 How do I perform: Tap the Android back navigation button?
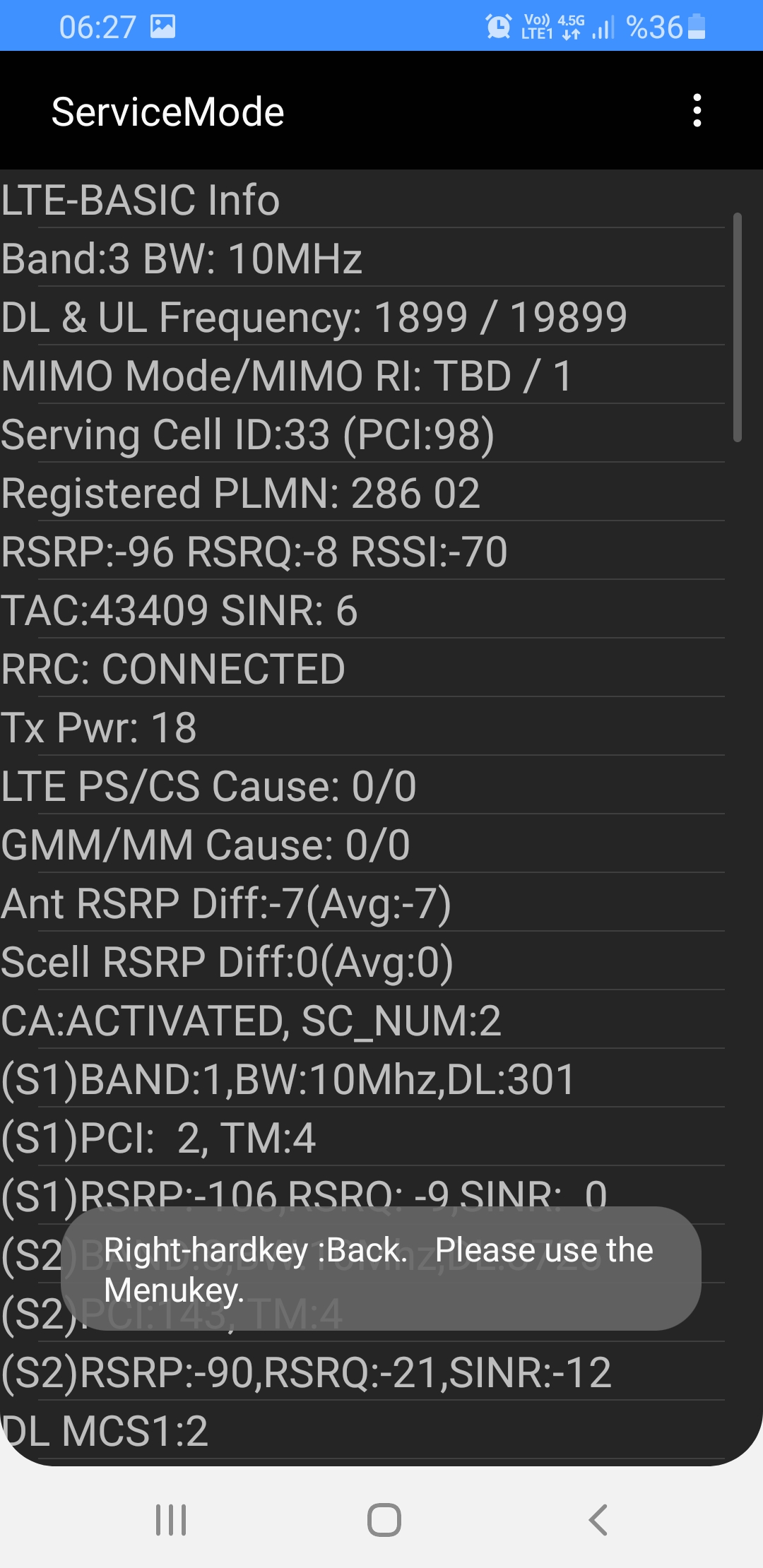[598, 1520]
